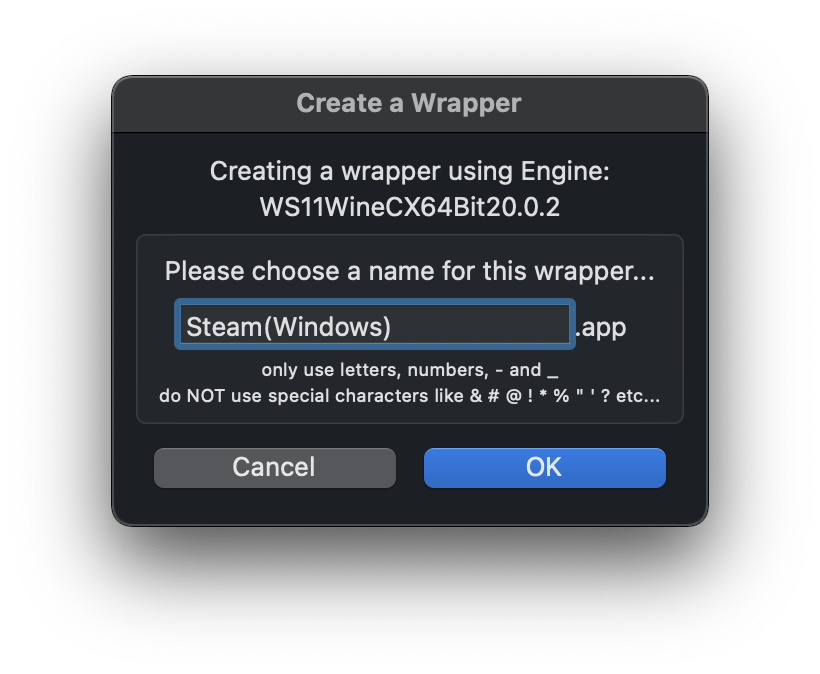Image resolution: width=820 pixels, height=674 pixels.
Task: Click the Please choose a name prompt
Action: point(409,271)
